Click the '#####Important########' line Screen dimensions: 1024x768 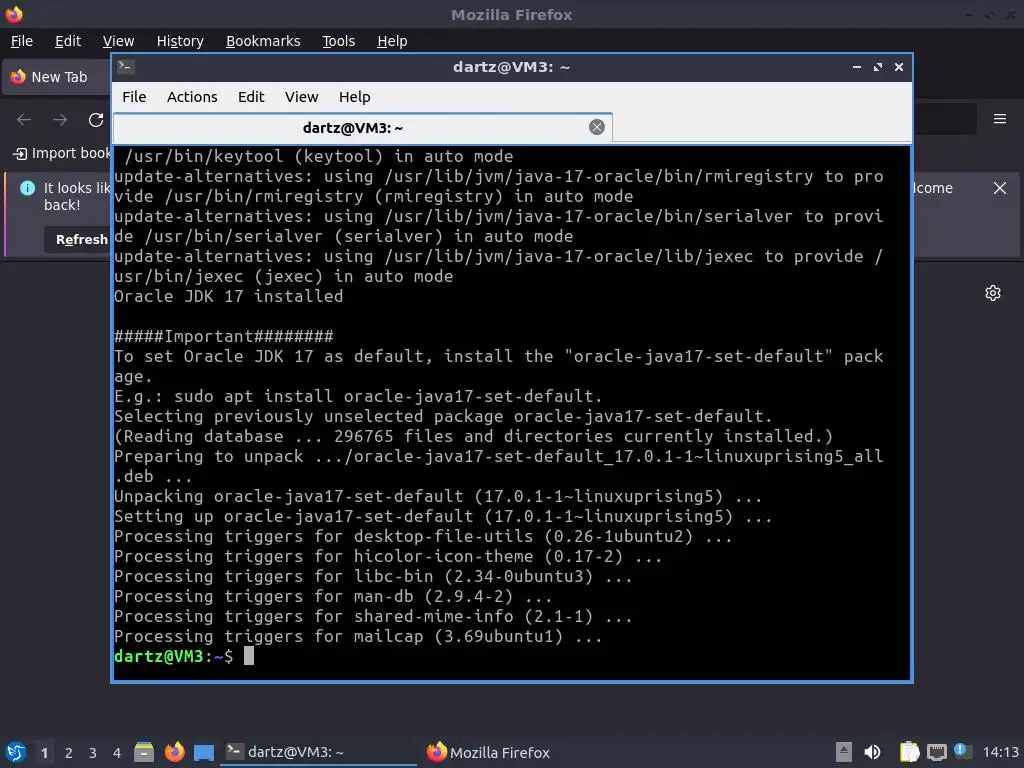223,336
